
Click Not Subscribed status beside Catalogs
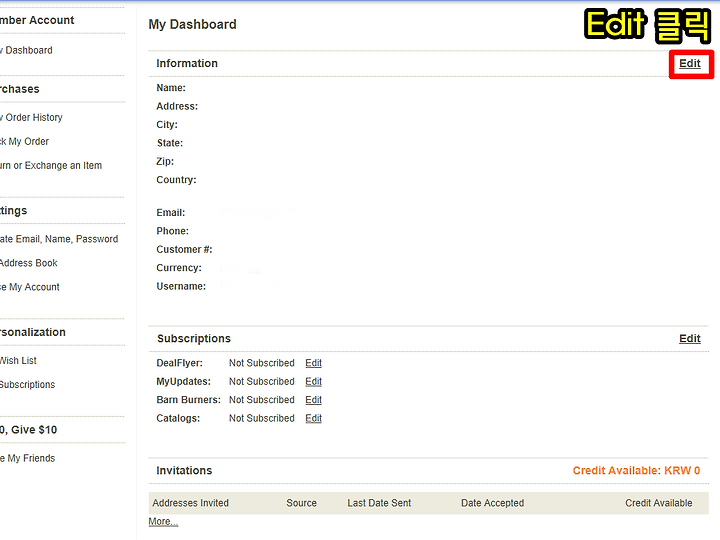262,418
